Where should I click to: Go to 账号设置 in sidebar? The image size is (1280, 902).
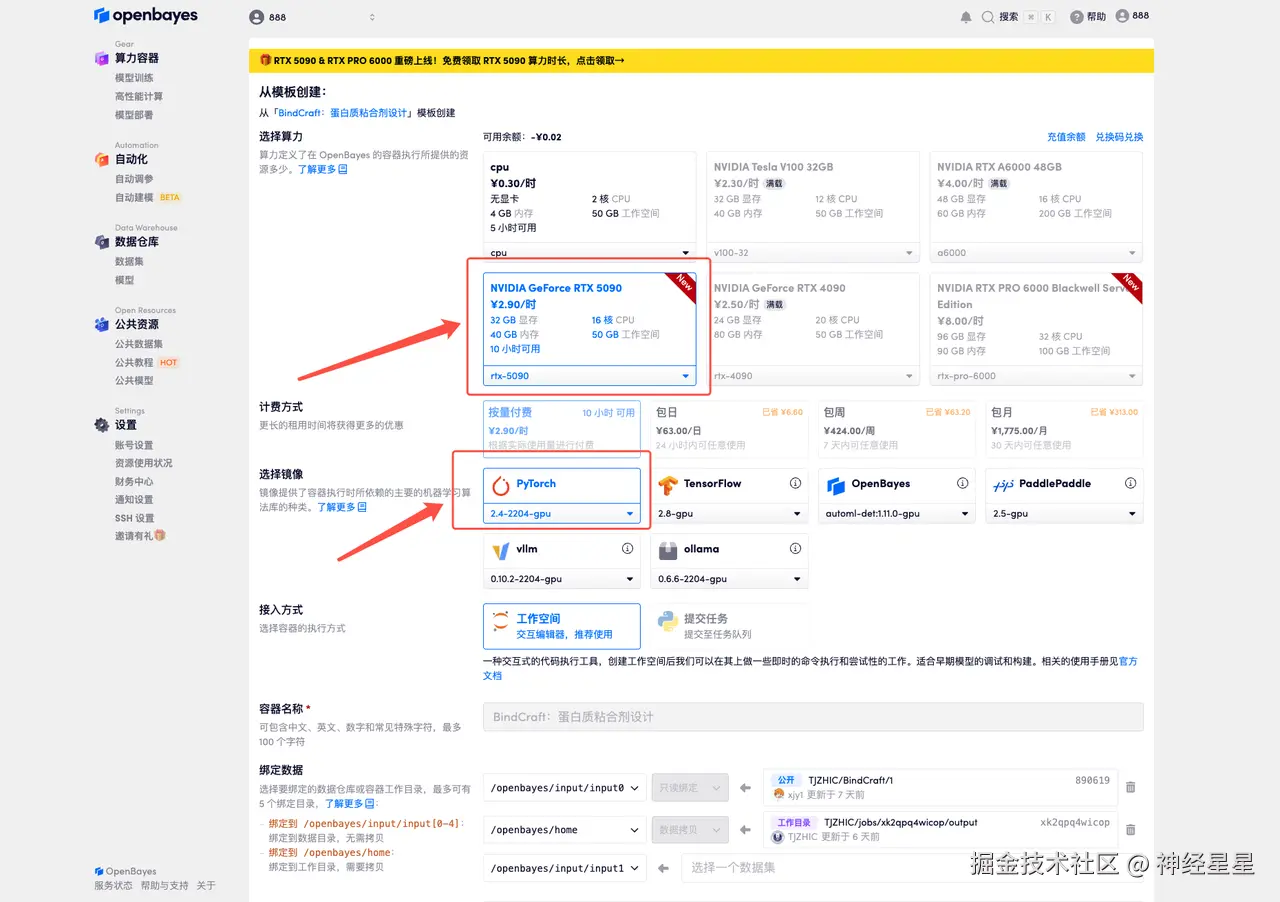tap(134, 445)
